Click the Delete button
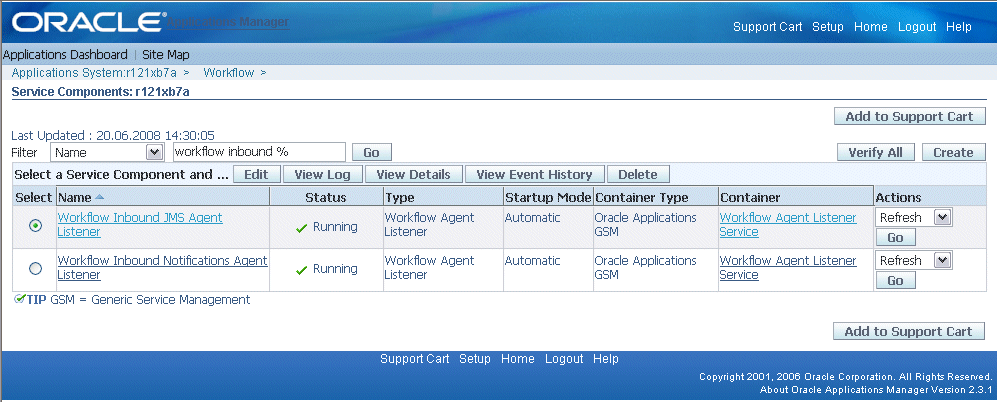 (638, 174)
